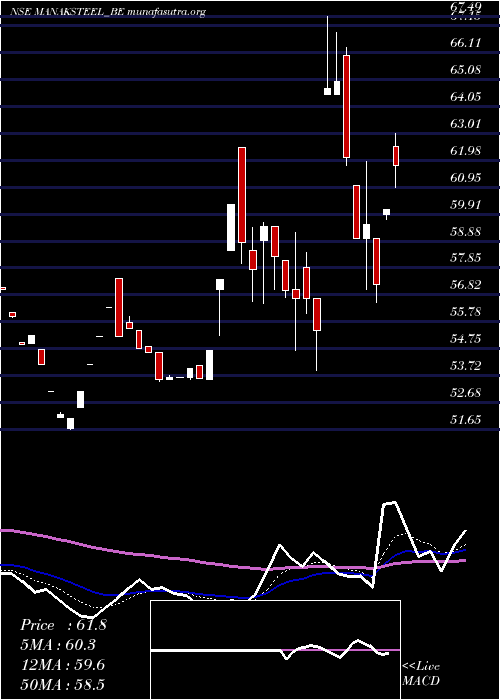
Task: Click the tall red candle peaking near 66
Action: pos(346,106)
